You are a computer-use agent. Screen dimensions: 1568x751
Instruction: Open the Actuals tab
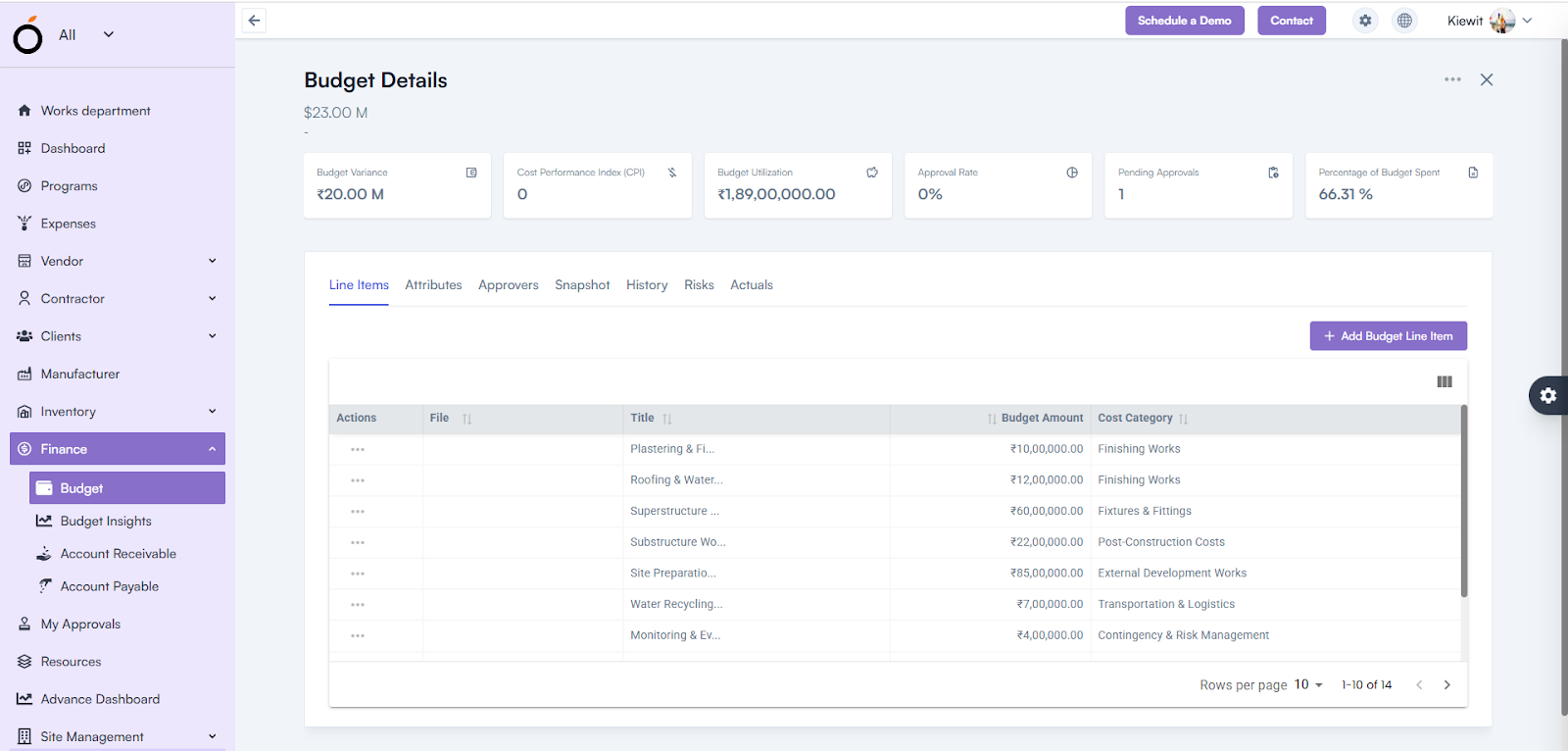(x=751, y=285)
